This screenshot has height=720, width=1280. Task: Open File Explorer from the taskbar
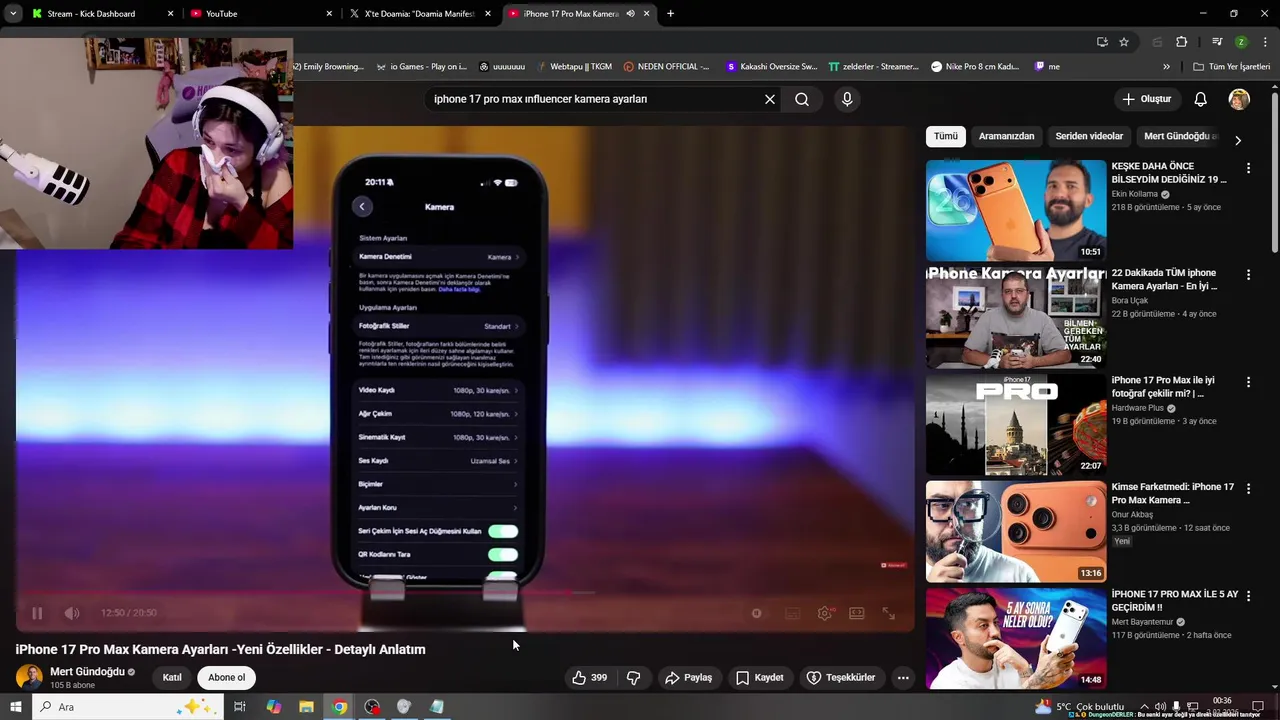pyautogui.click(x=306, y=707)
